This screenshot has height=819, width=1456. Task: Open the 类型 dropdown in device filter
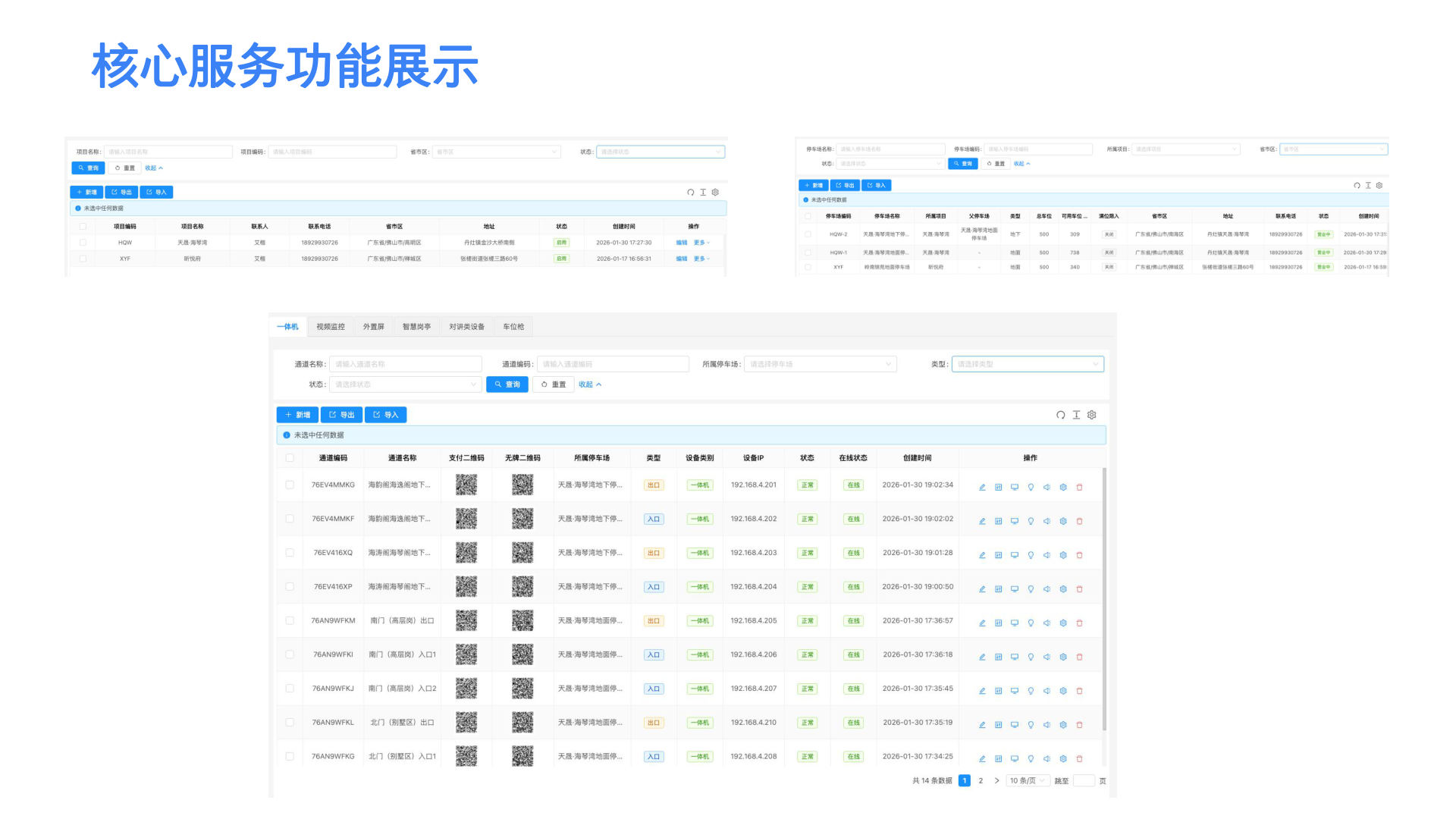tap(1028, 364)
